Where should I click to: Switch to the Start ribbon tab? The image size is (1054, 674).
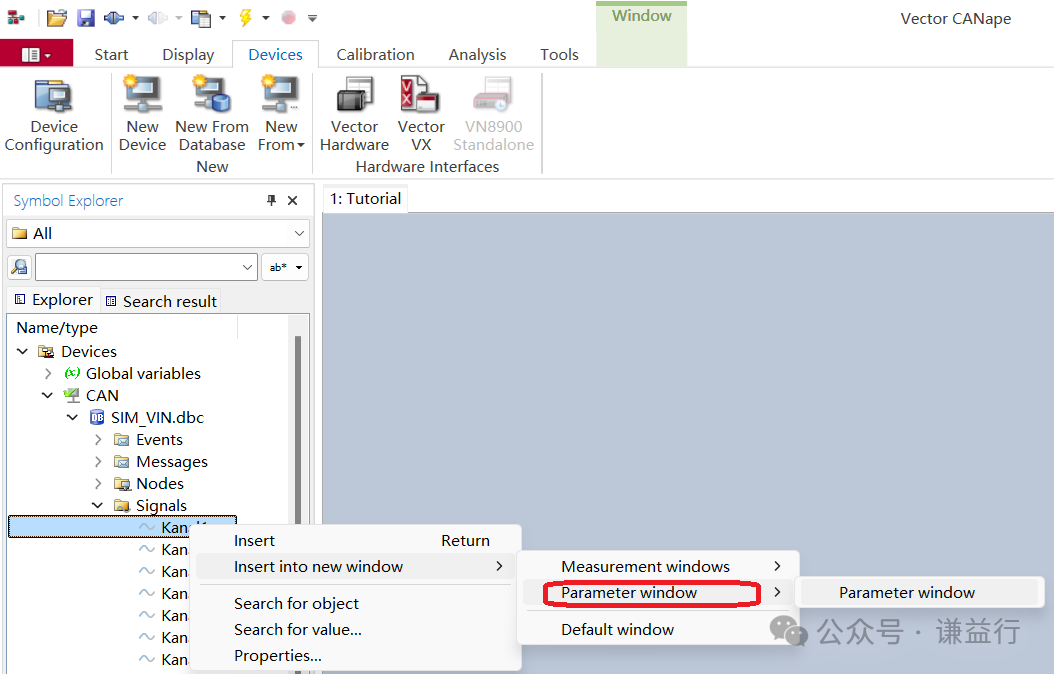tap(111, 54)
